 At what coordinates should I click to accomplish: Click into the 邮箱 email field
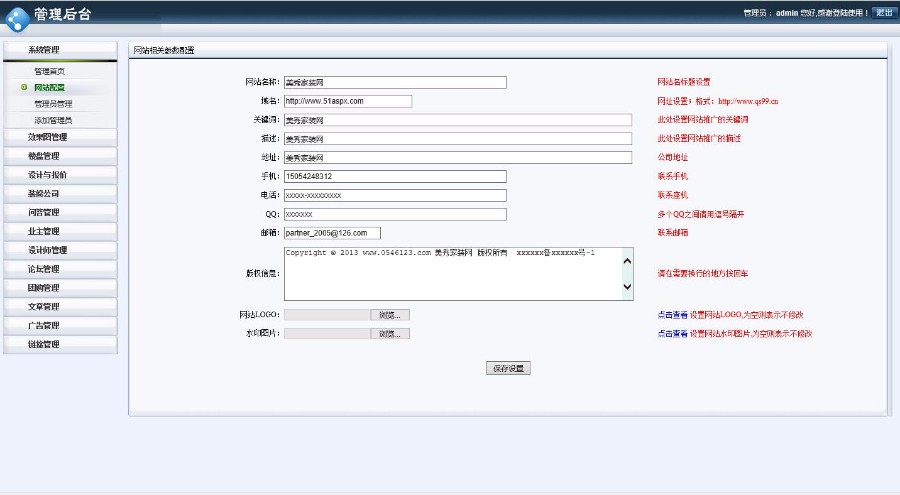point(332,233)
